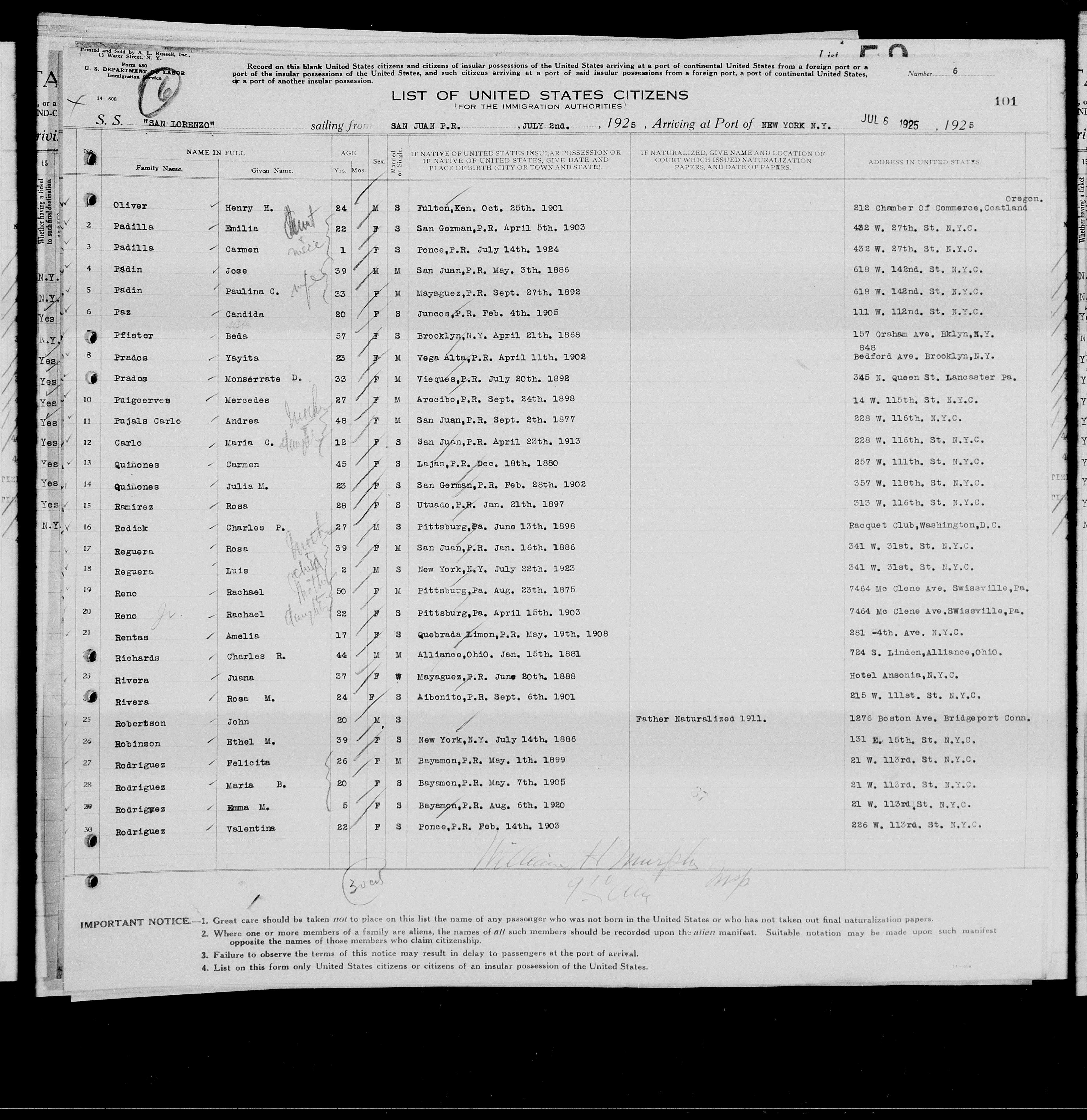Click the family name "Robinson"

pos(137,744)
